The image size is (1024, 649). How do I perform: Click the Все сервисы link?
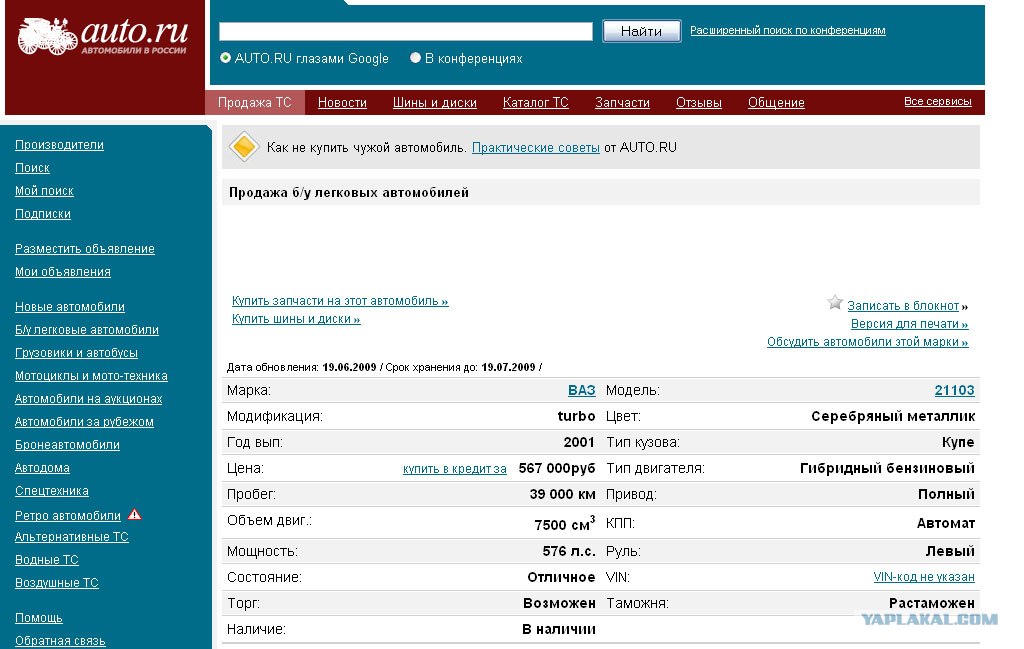(938, 101)
